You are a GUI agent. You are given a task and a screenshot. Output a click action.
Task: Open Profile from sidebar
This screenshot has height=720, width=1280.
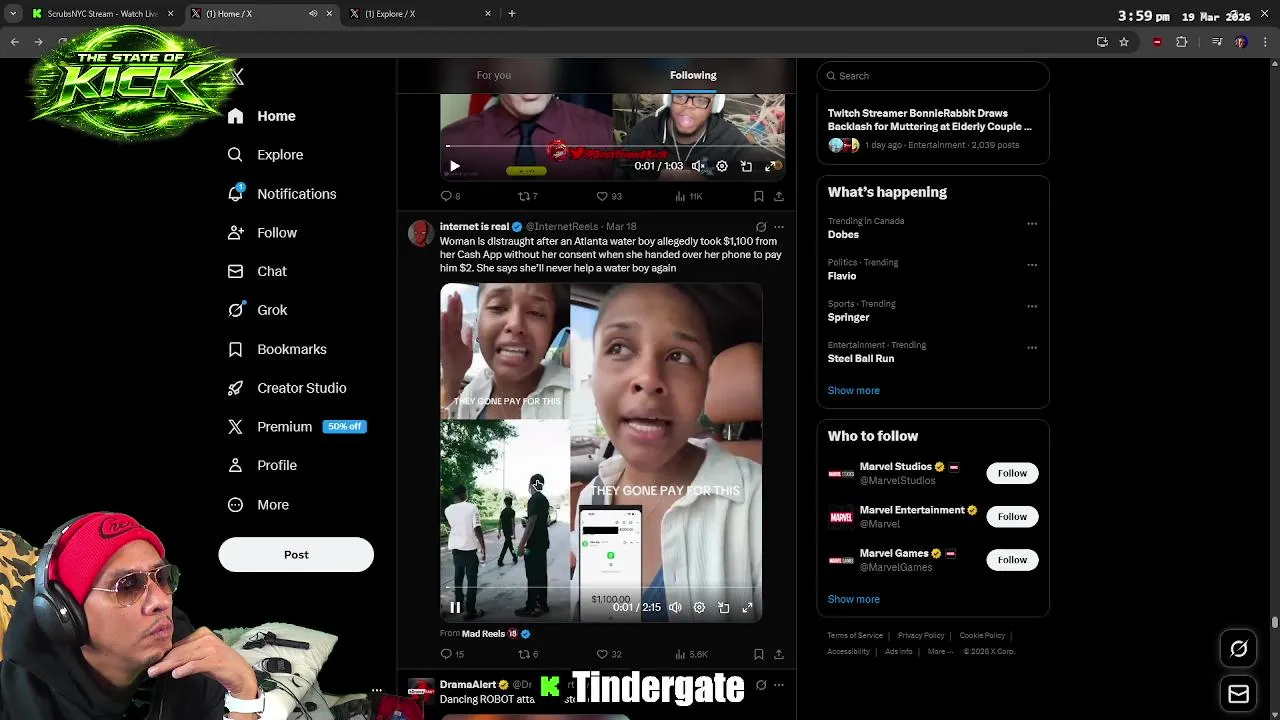(262, 465)
